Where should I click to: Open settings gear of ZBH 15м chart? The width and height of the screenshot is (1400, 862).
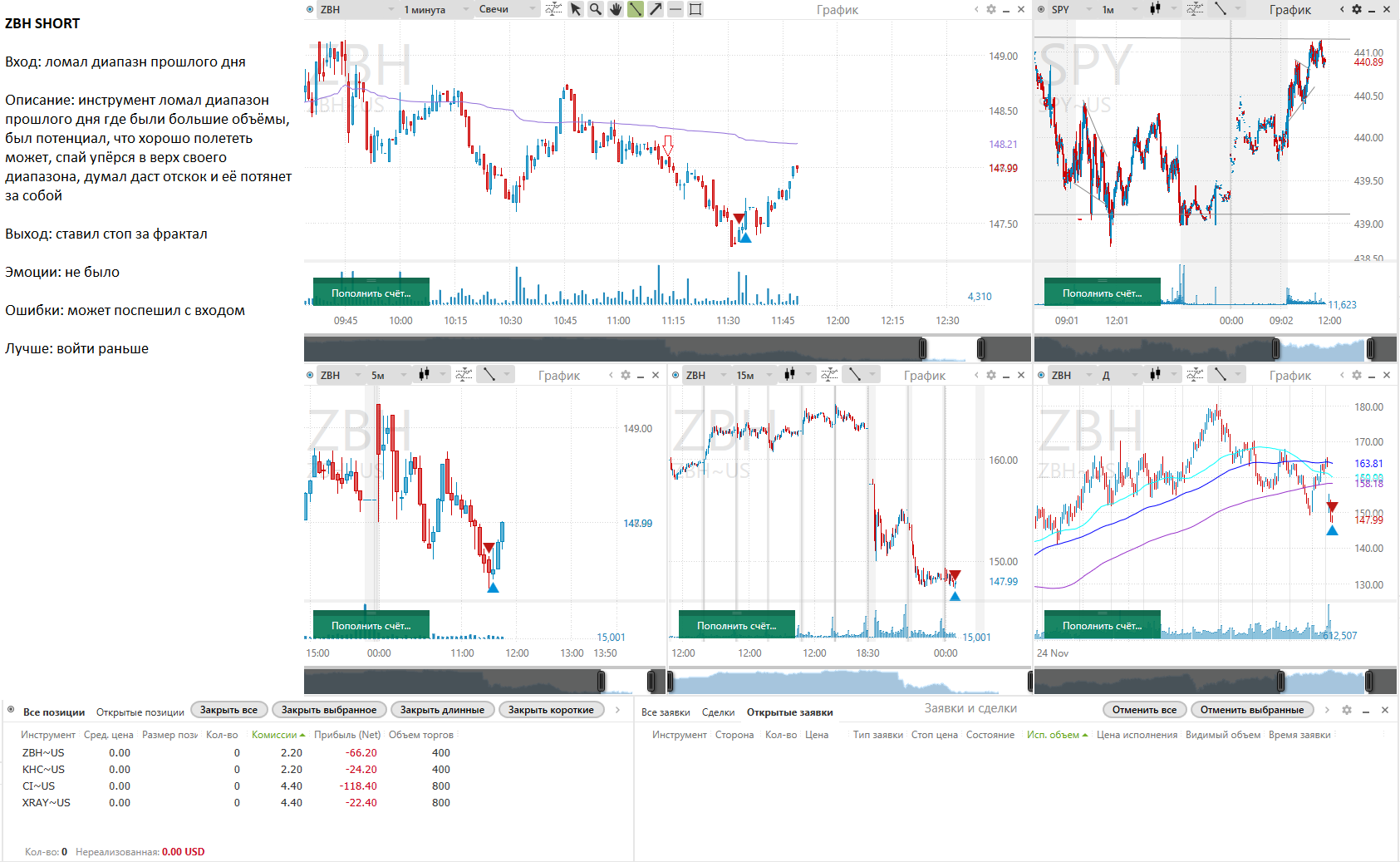pos(990,375)
